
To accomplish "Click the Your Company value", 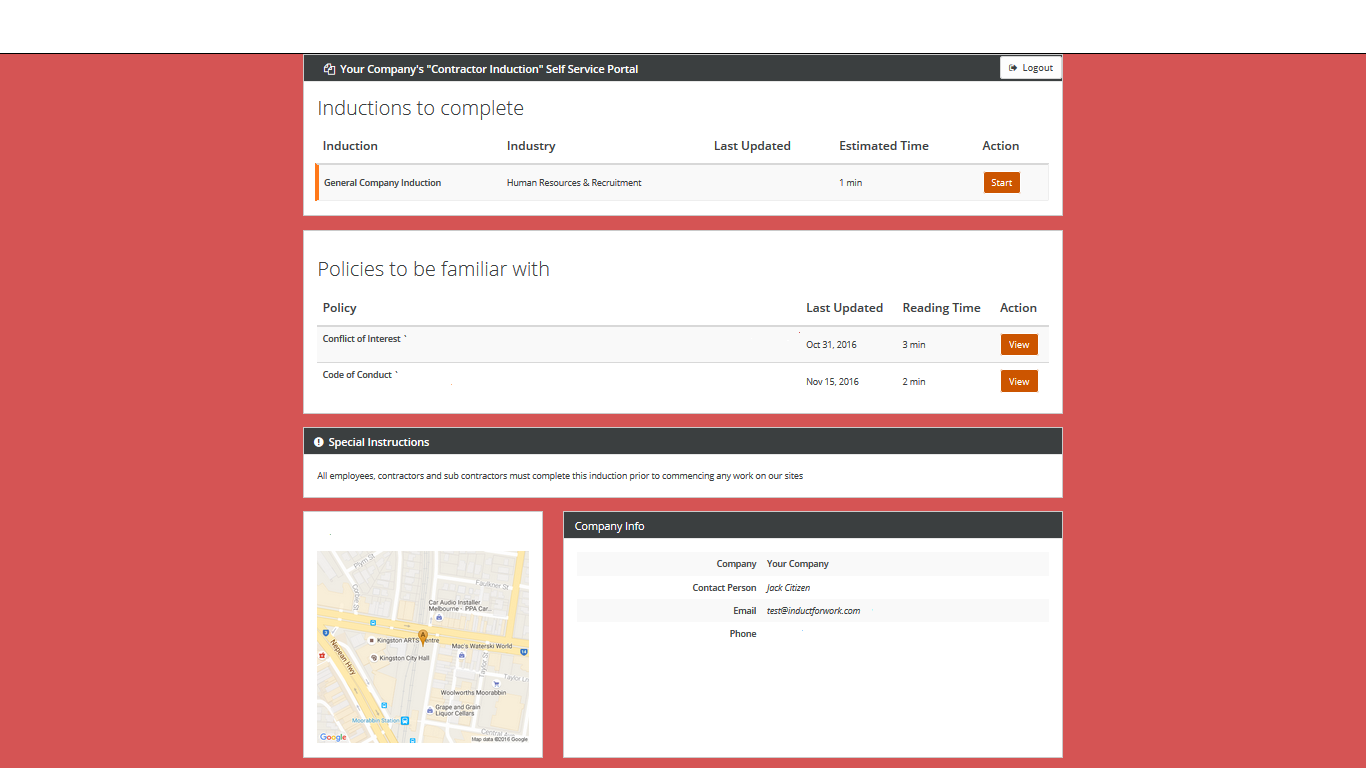I will pyautogui.click(x=798, y=564).
